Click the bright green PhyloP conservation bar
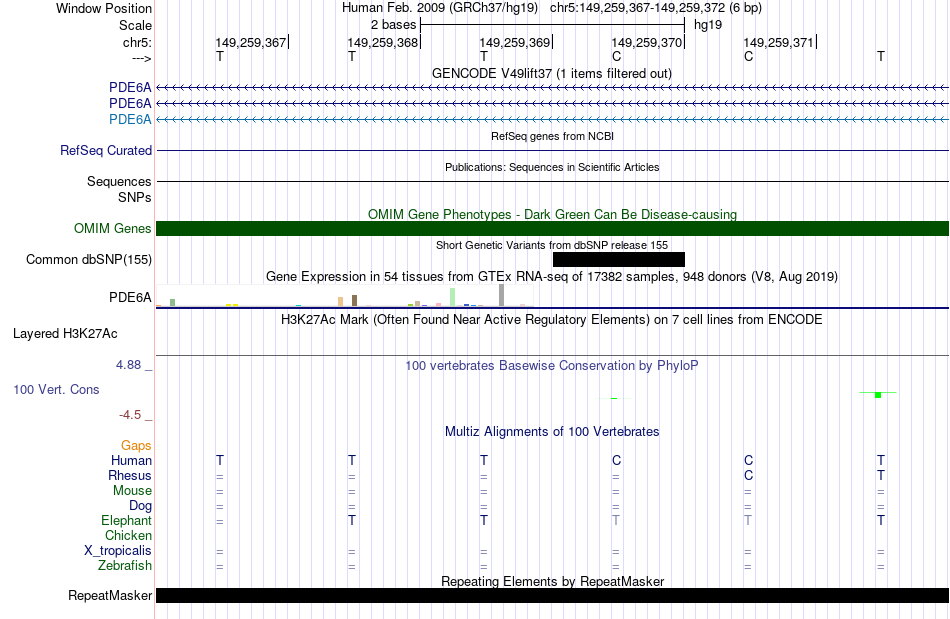This screenshot has width=950, height=619. coord(878,395)
